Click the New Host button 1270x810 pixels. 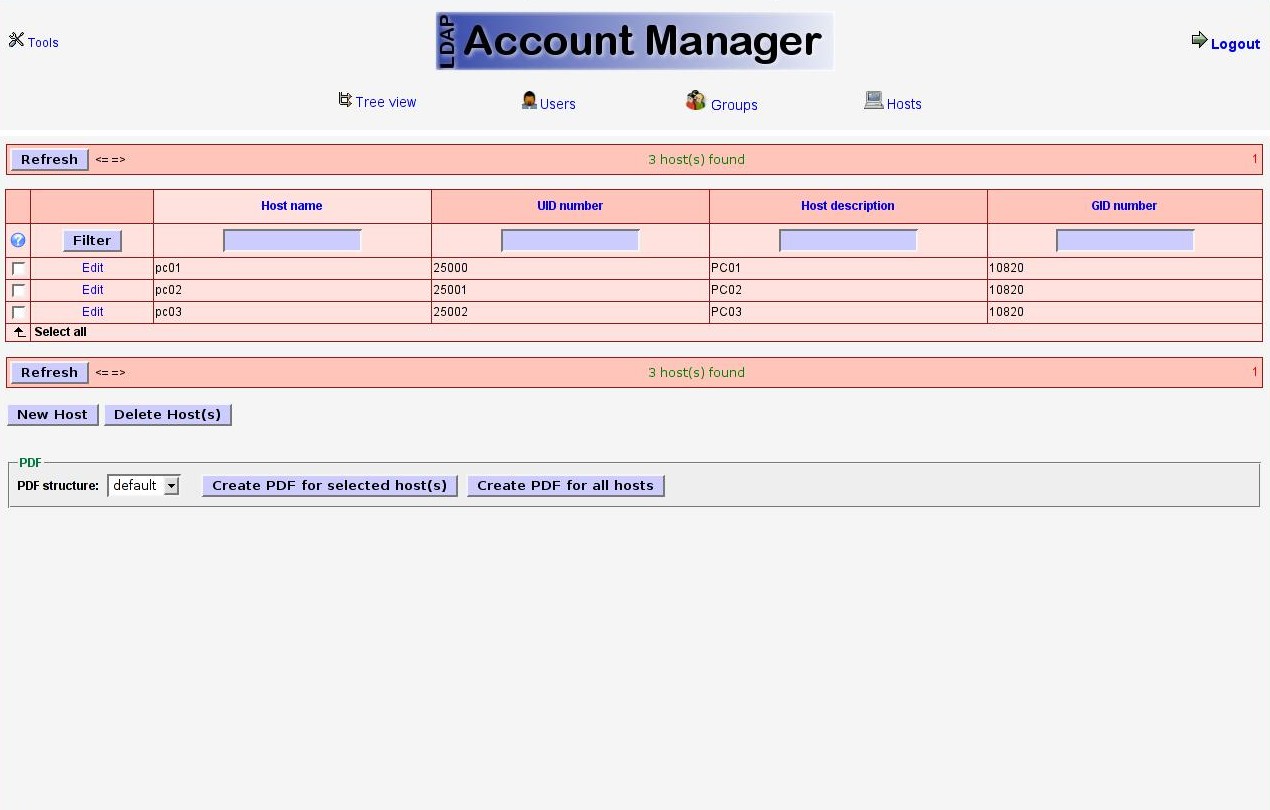(53, 414)
